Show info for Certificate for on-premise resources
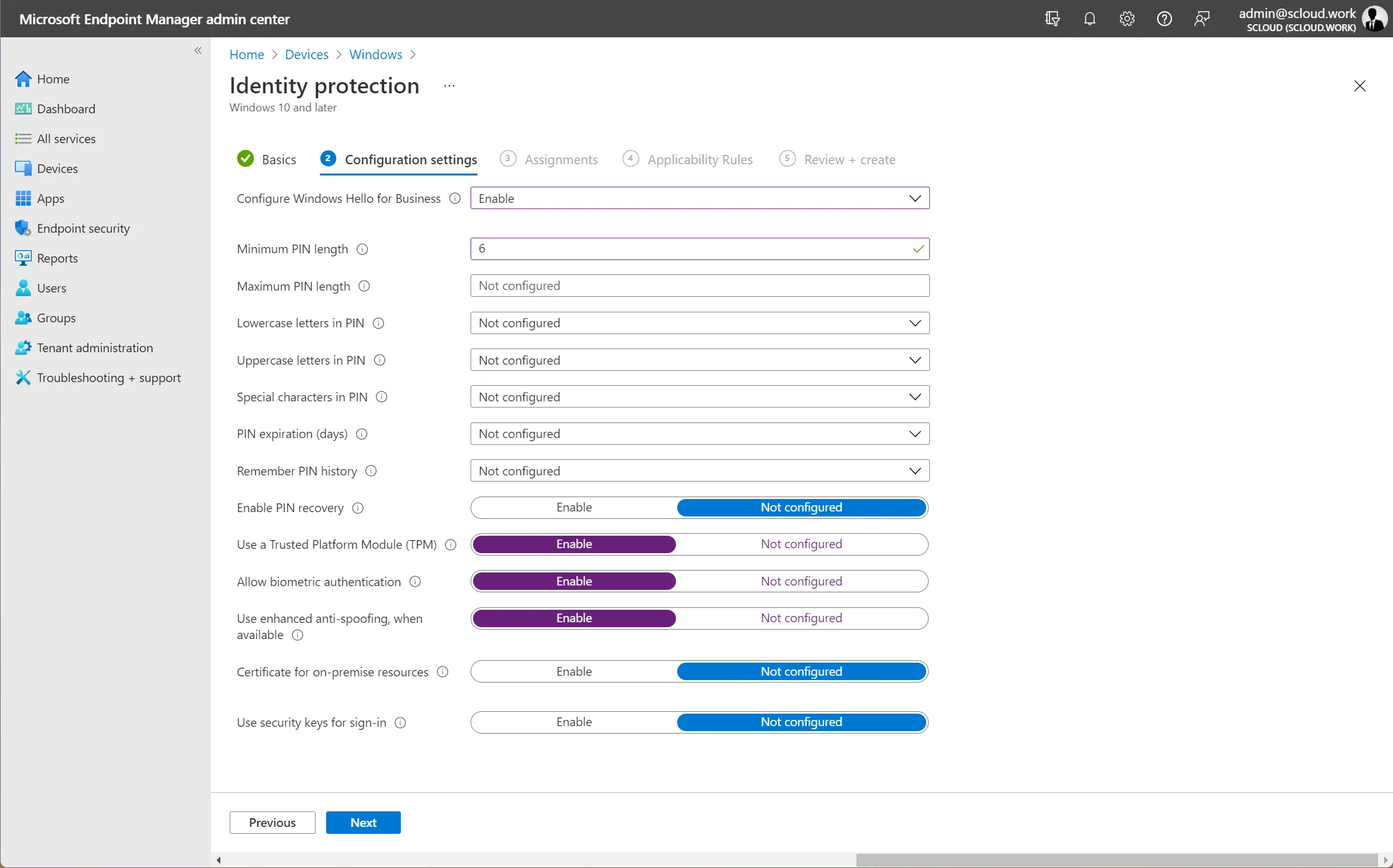Image resolution: width=1393 pixels, height=868 pixels. [443, 673]
